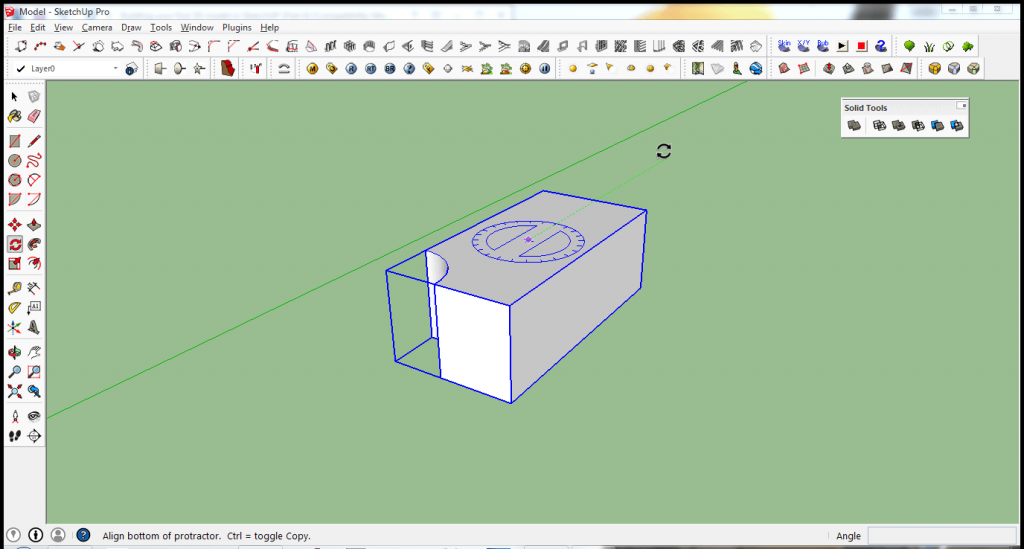
Task: Choose the Look Around eye tool
Action: coord(34,416)
